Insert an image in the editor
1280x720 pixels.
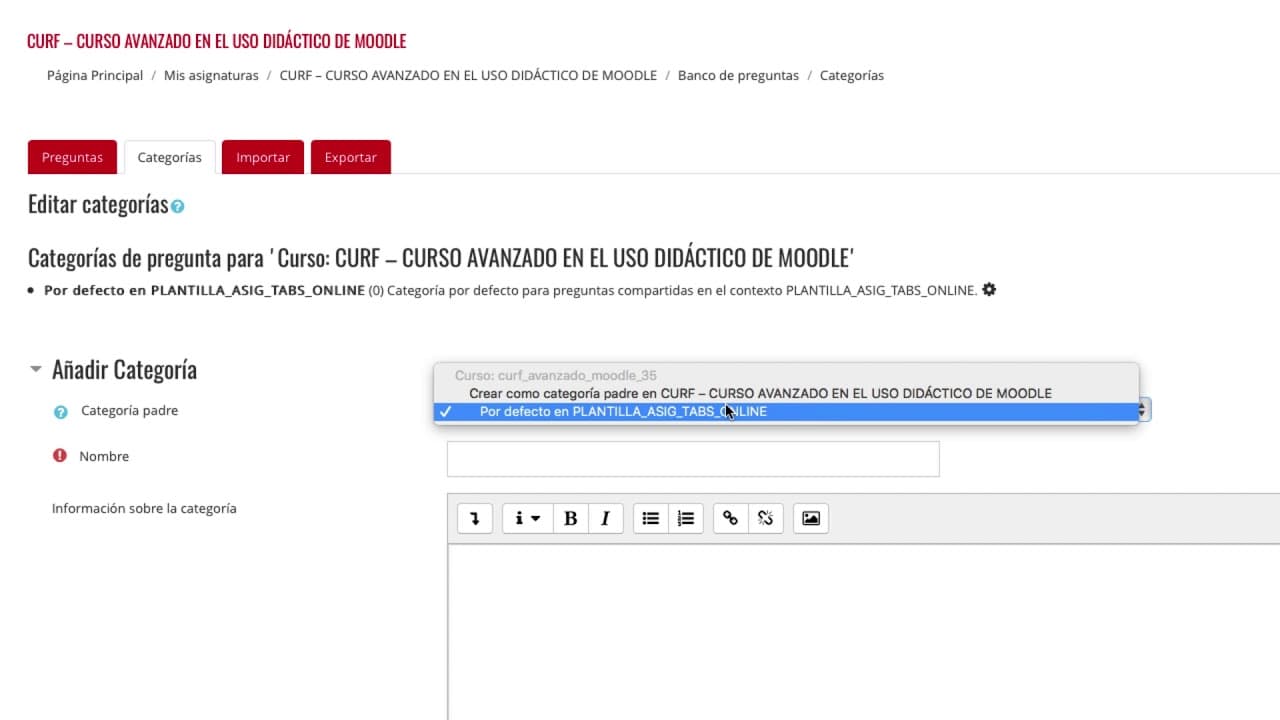pyautogui.click(x=811, y=518)
